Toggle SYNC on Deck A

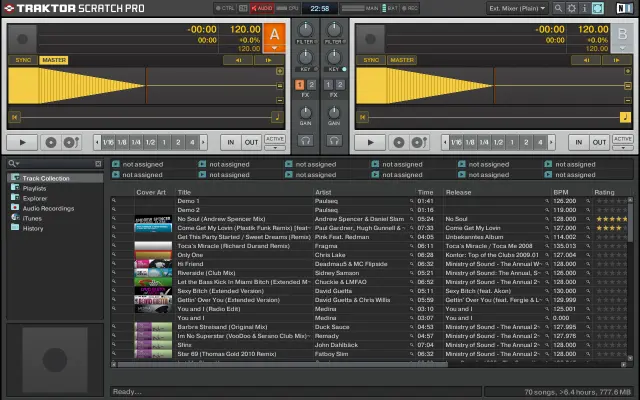point(23,60)
